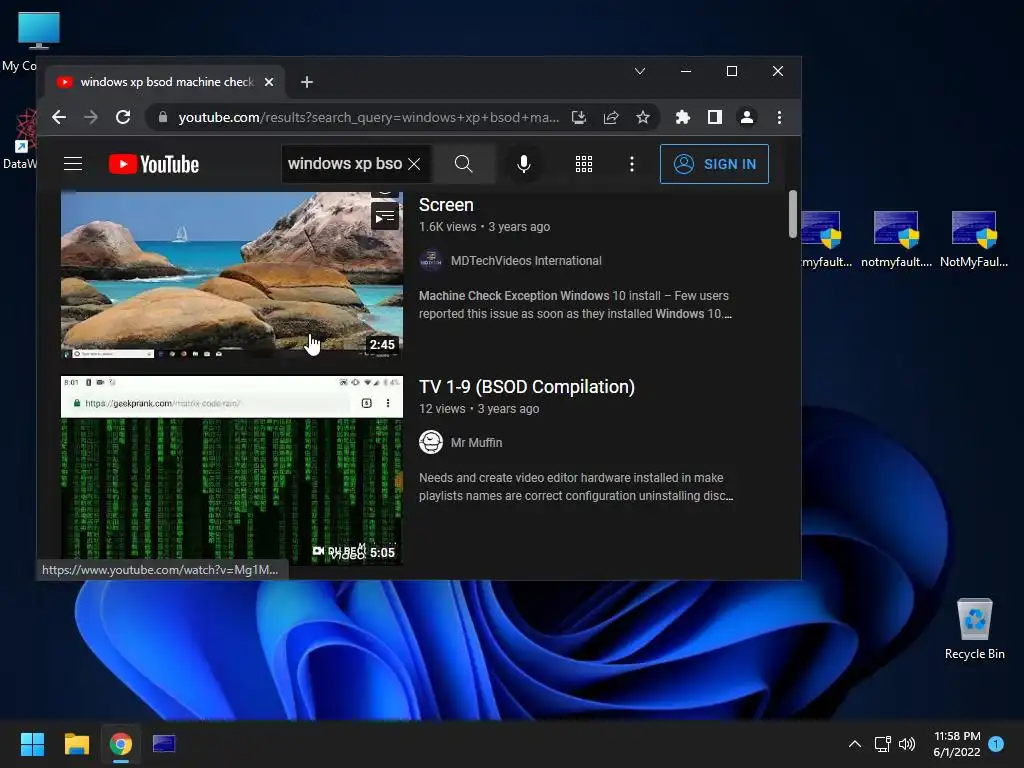
Task: Click the Machine Check Exception description text
Action: click(x=575, y=304)
